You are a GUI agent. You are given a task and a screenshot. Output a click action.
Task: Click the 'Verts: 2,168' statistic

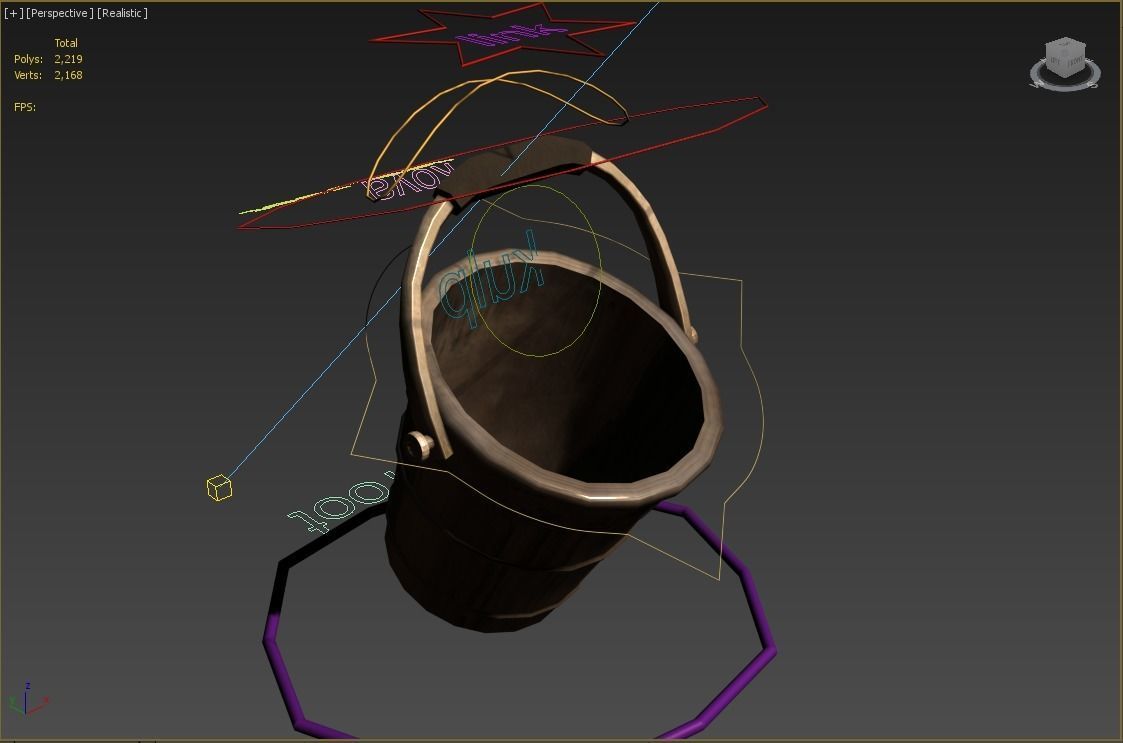tap(48, 75)
